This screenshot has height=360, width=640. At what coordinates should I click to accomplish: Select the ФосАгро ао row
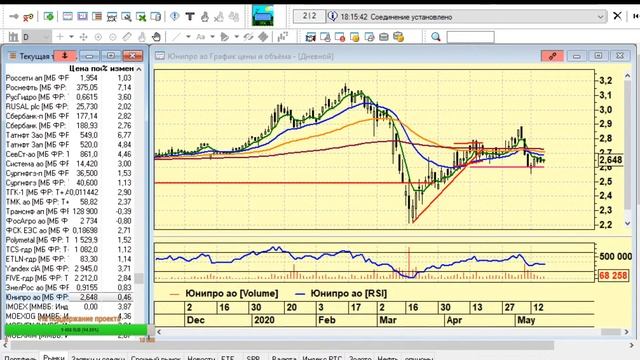(x=69, y=221)
